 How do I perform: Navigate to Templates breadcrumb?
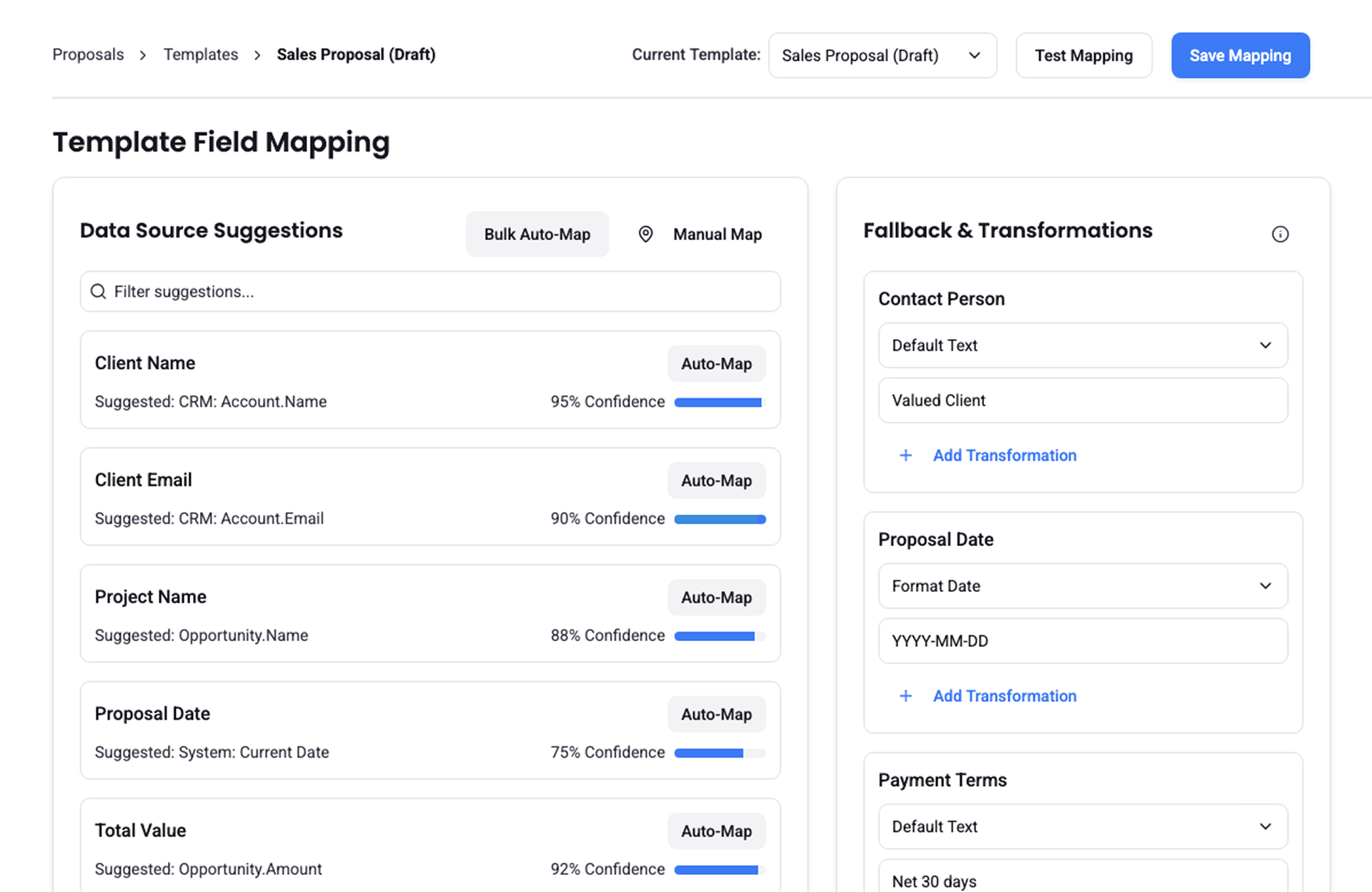tap(201, 55)
